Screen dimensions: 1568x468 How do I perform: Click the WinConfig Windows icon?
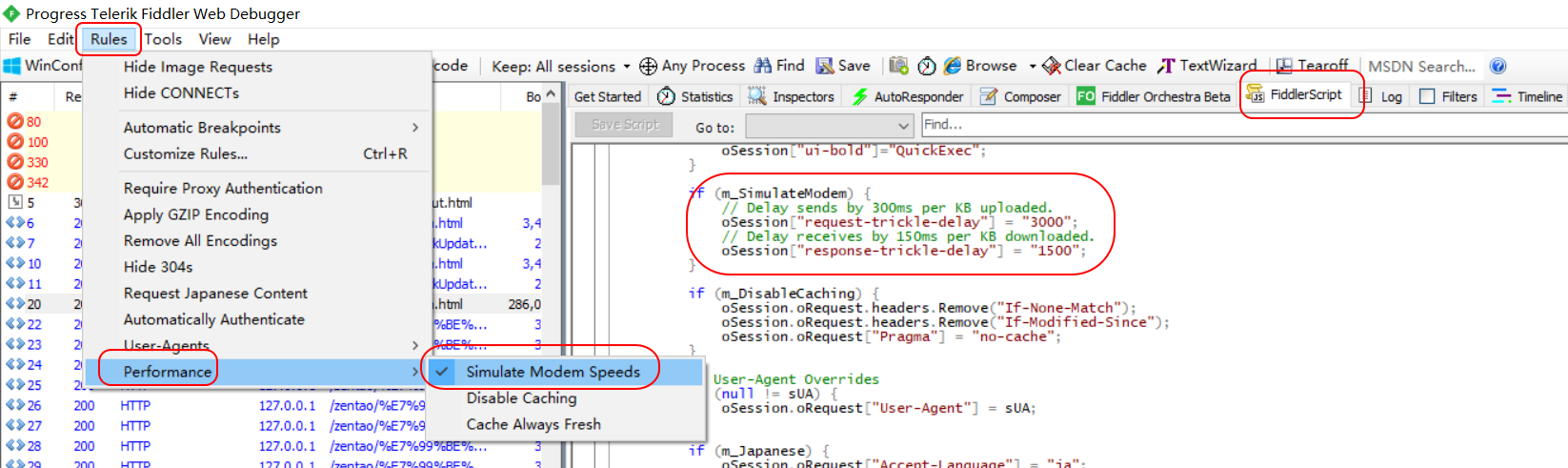(12, 66)
